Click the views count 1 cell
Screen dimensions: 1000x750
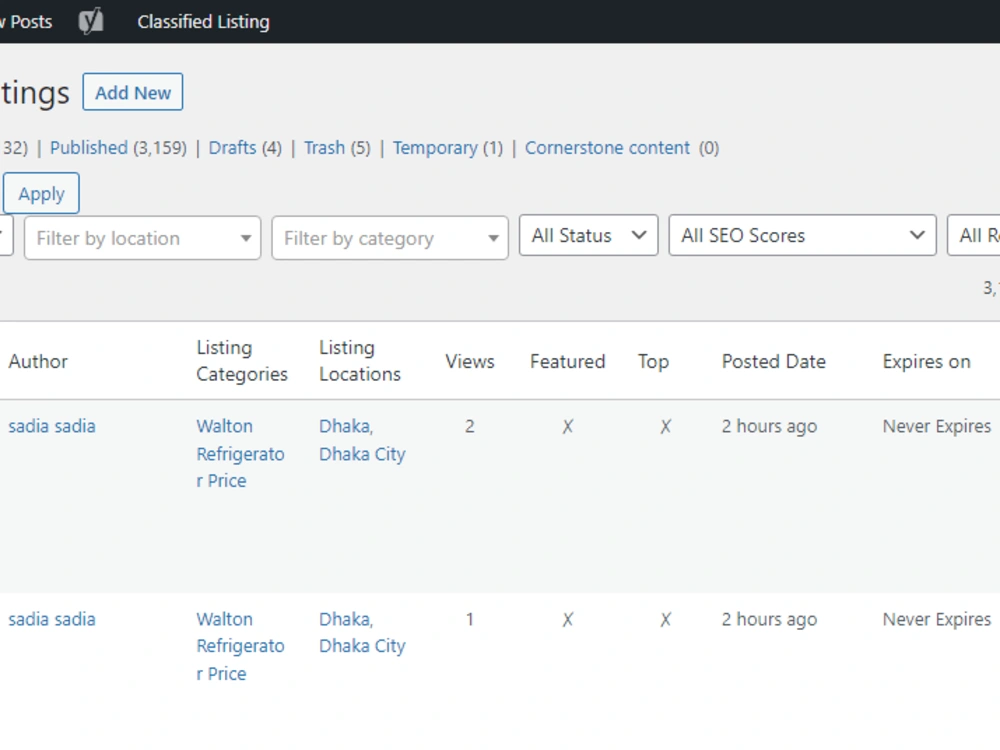coord(469,619)
